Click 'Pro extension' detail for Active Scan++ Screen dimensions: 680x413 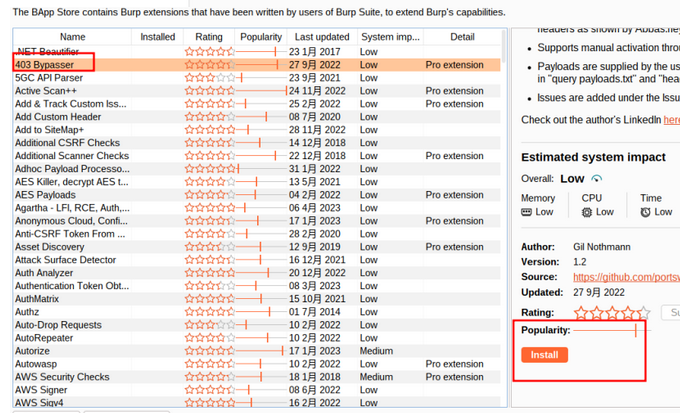click(x=454, y=91)
